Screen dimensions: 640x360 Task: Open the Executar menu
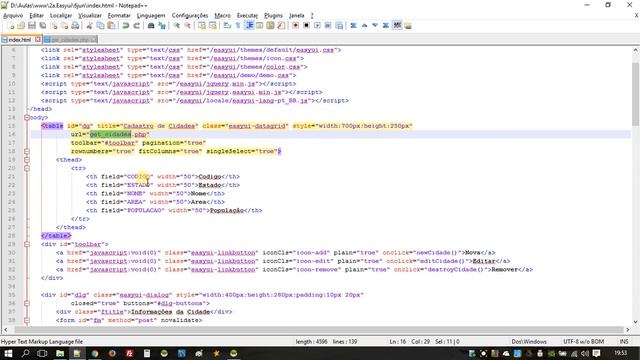point(247,16)
